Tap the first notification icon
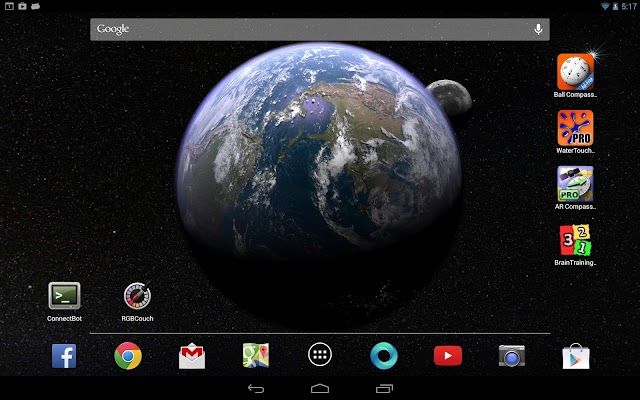Screen dimensions: 640x400 (x=9, y=6)
